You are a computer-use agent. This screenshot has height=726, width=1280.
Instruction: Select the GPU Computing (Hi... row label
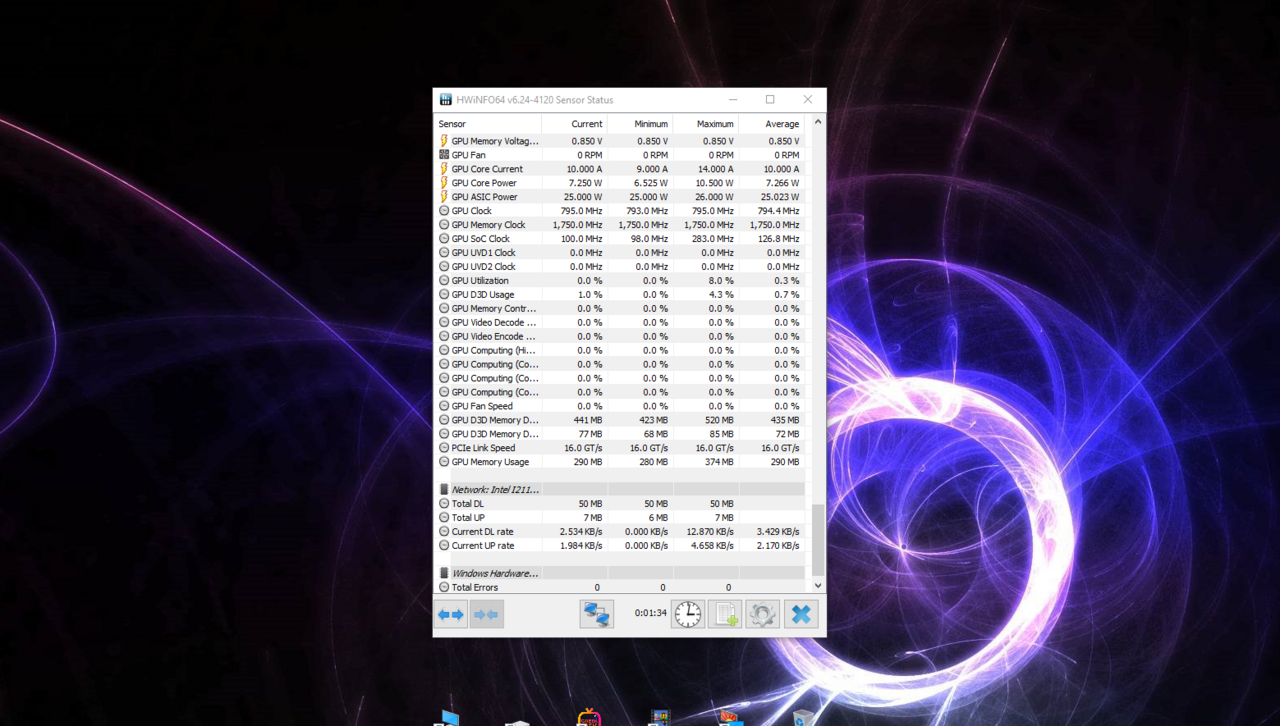(x=494, y=351)
